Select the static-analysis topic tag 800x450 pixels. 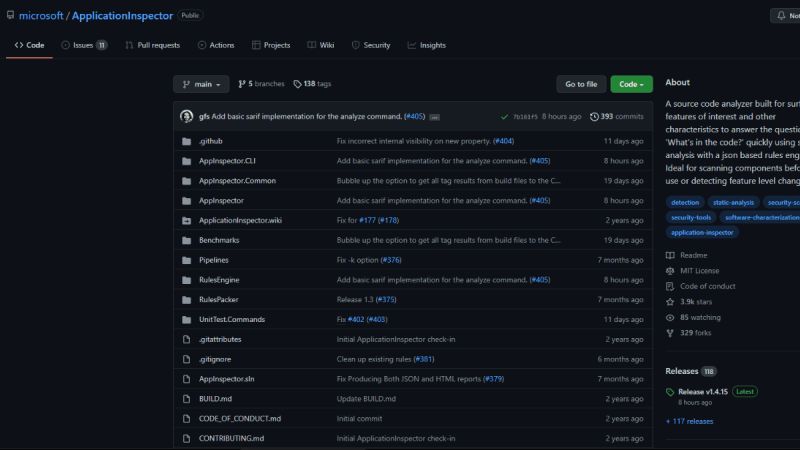(x=733, y=203)
